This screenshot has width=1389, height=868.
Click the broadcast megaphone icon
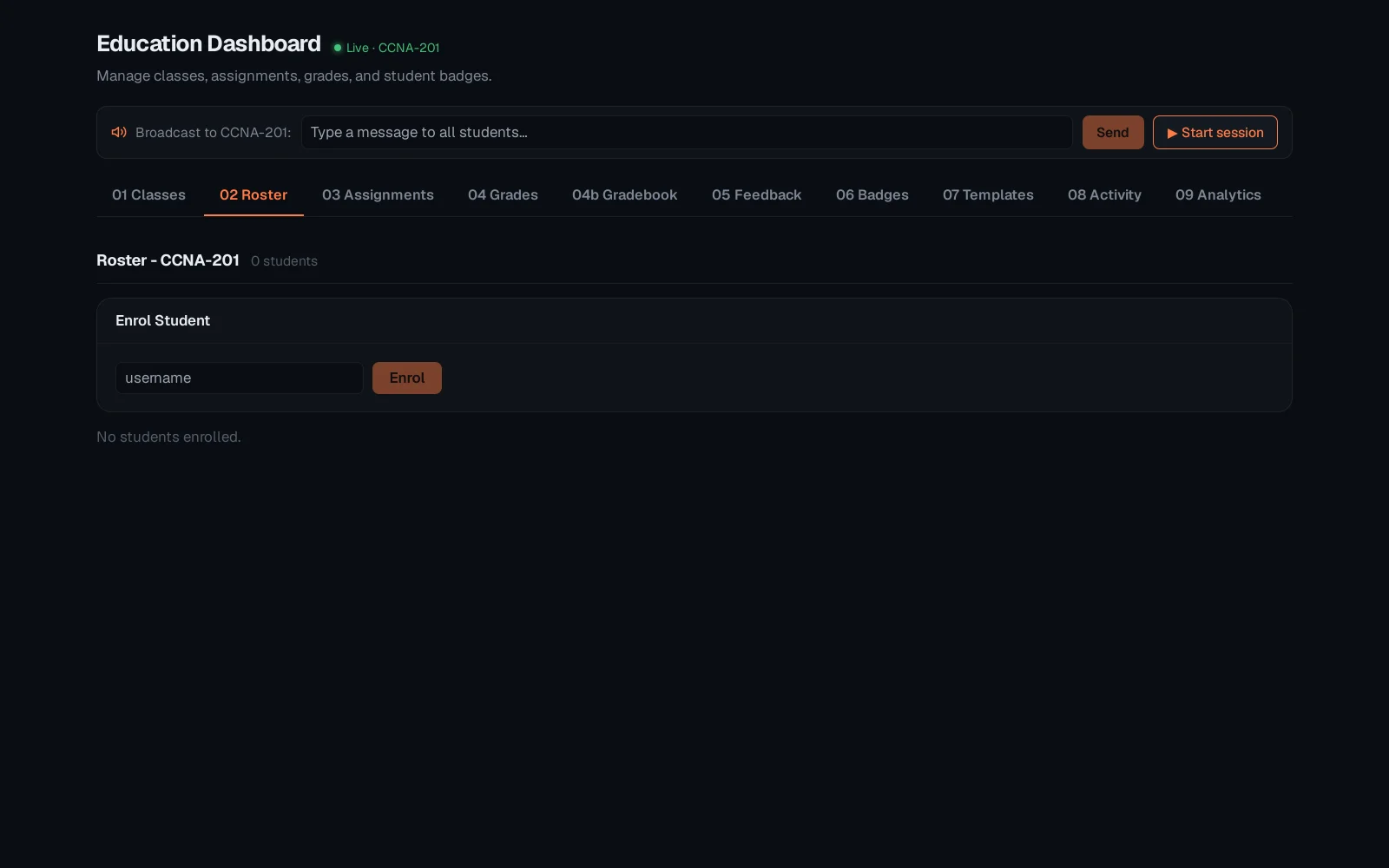click(119, 132)
